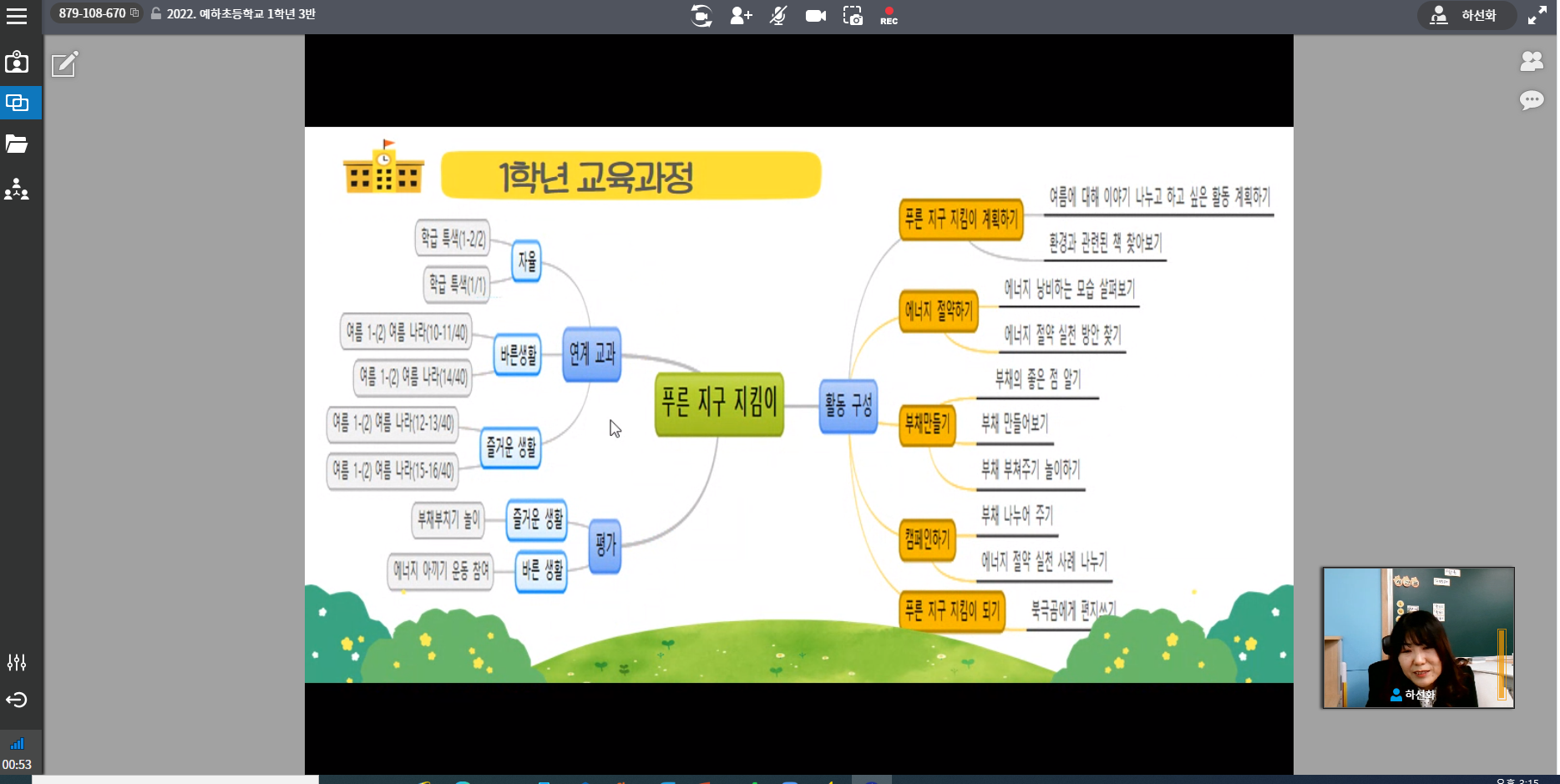
Task: Open chat speech bubble icon
Action: point(1532,101)
